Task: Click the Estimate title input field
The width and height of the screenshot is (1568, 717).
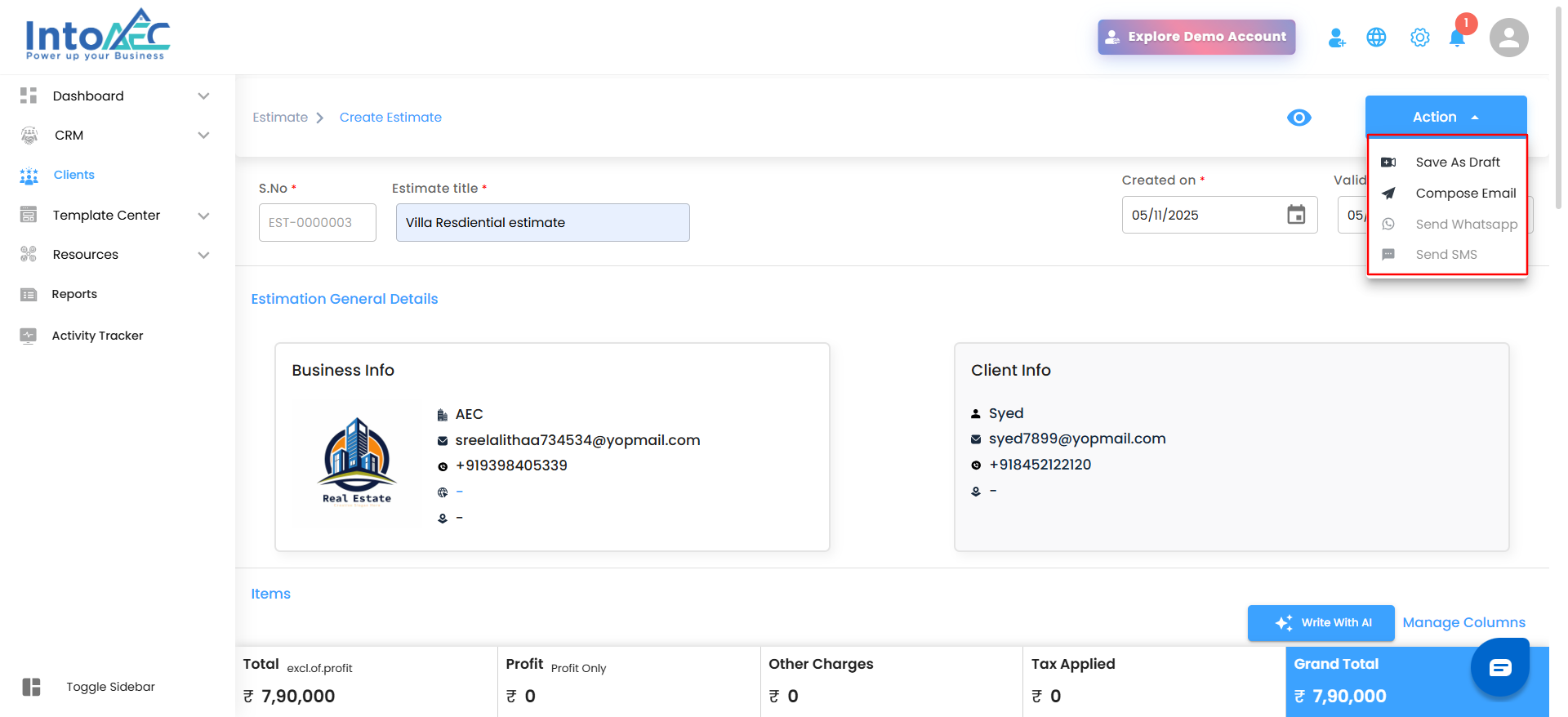Action: 542,222
